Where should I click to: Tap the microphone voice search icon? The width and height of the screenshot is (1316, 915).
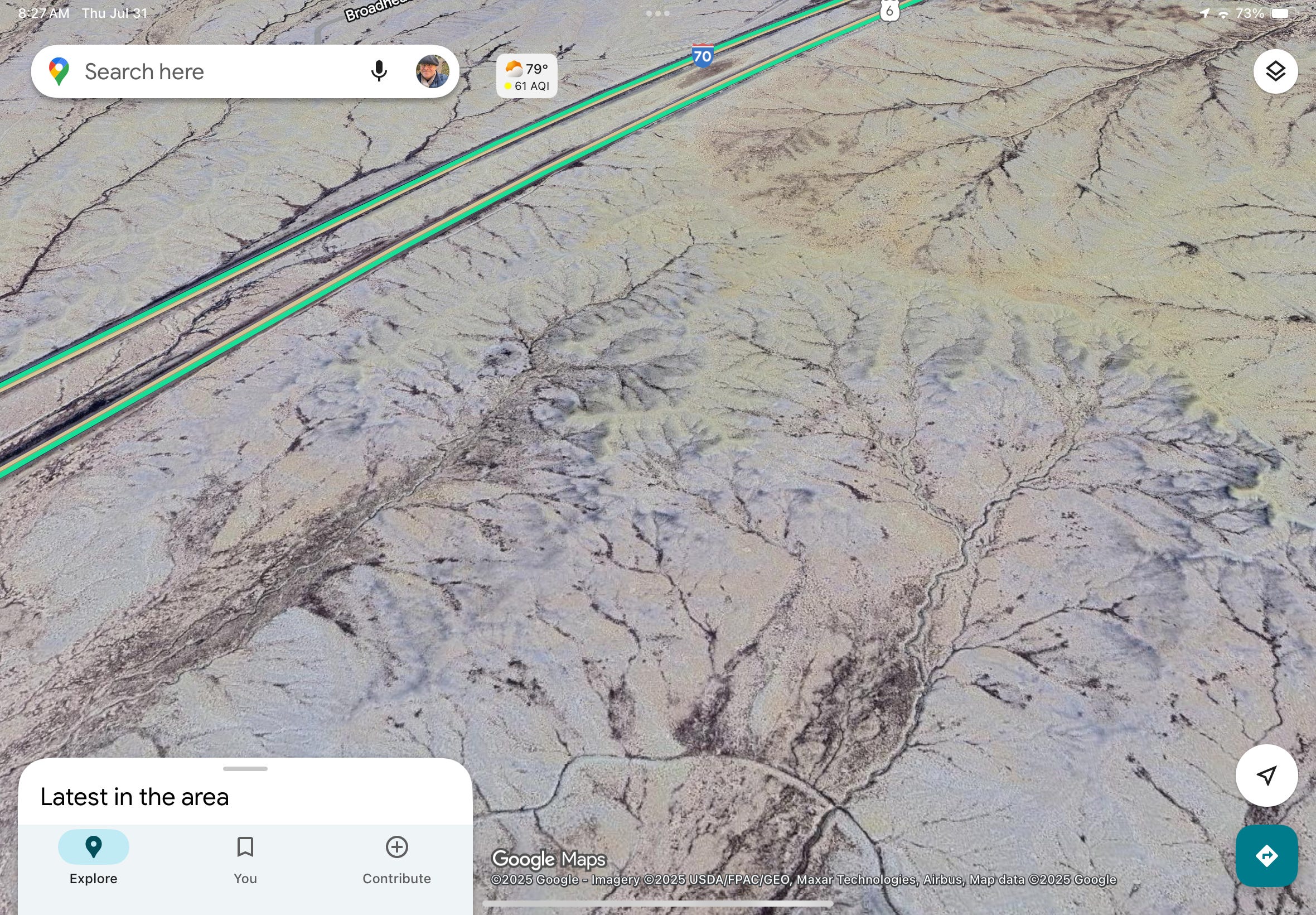point(379,71)
